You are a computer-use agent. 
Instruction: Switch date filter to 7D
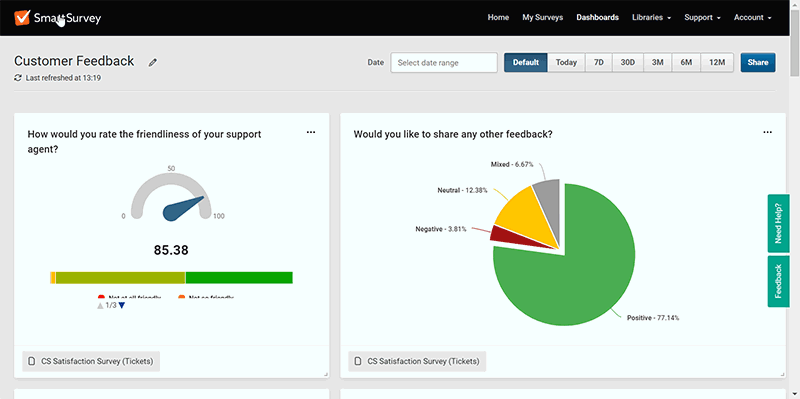pyautogui.click(x=599, y=62)
